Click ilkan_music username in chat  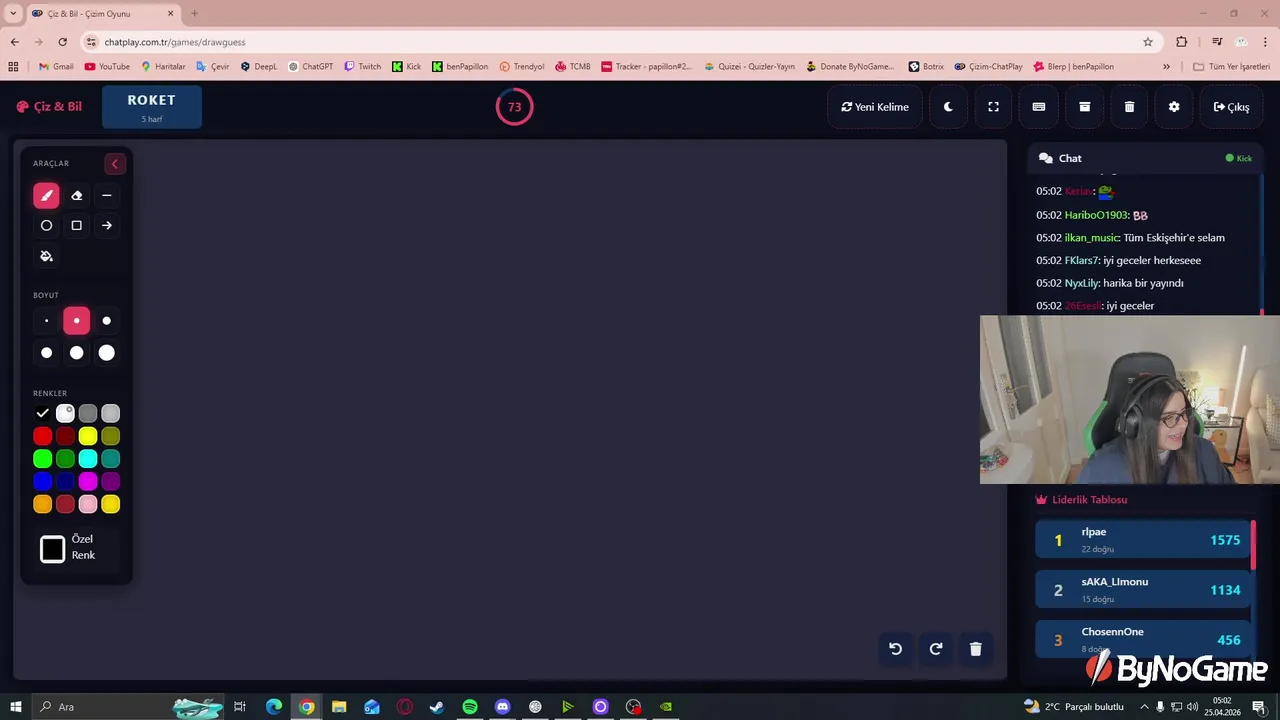(x=1091, y=238)
